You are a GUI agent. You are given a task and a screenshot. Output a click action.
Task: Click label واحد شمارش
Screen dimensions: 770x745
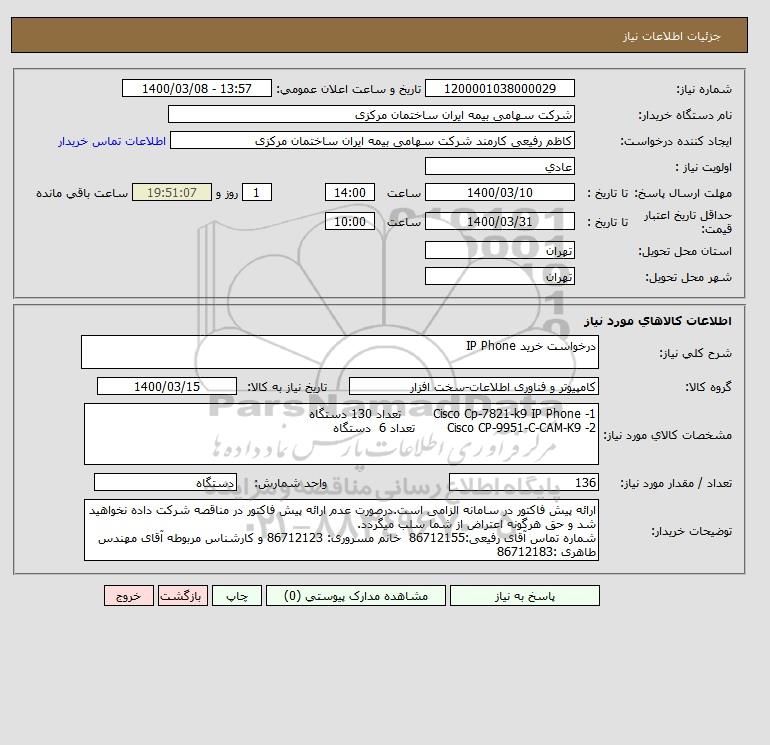[290, 483]
